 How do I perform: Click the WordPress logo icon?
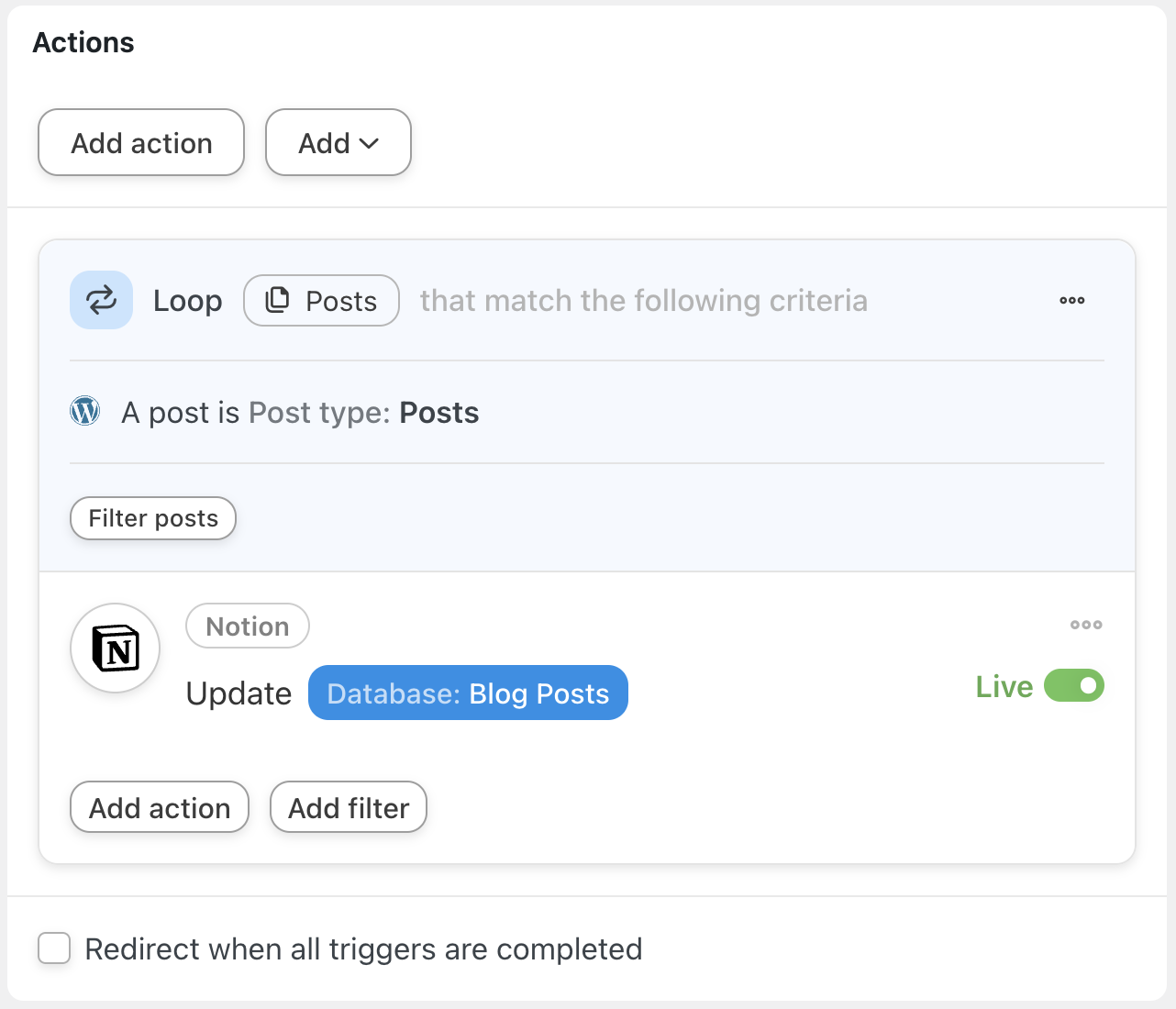click(85, 412)
